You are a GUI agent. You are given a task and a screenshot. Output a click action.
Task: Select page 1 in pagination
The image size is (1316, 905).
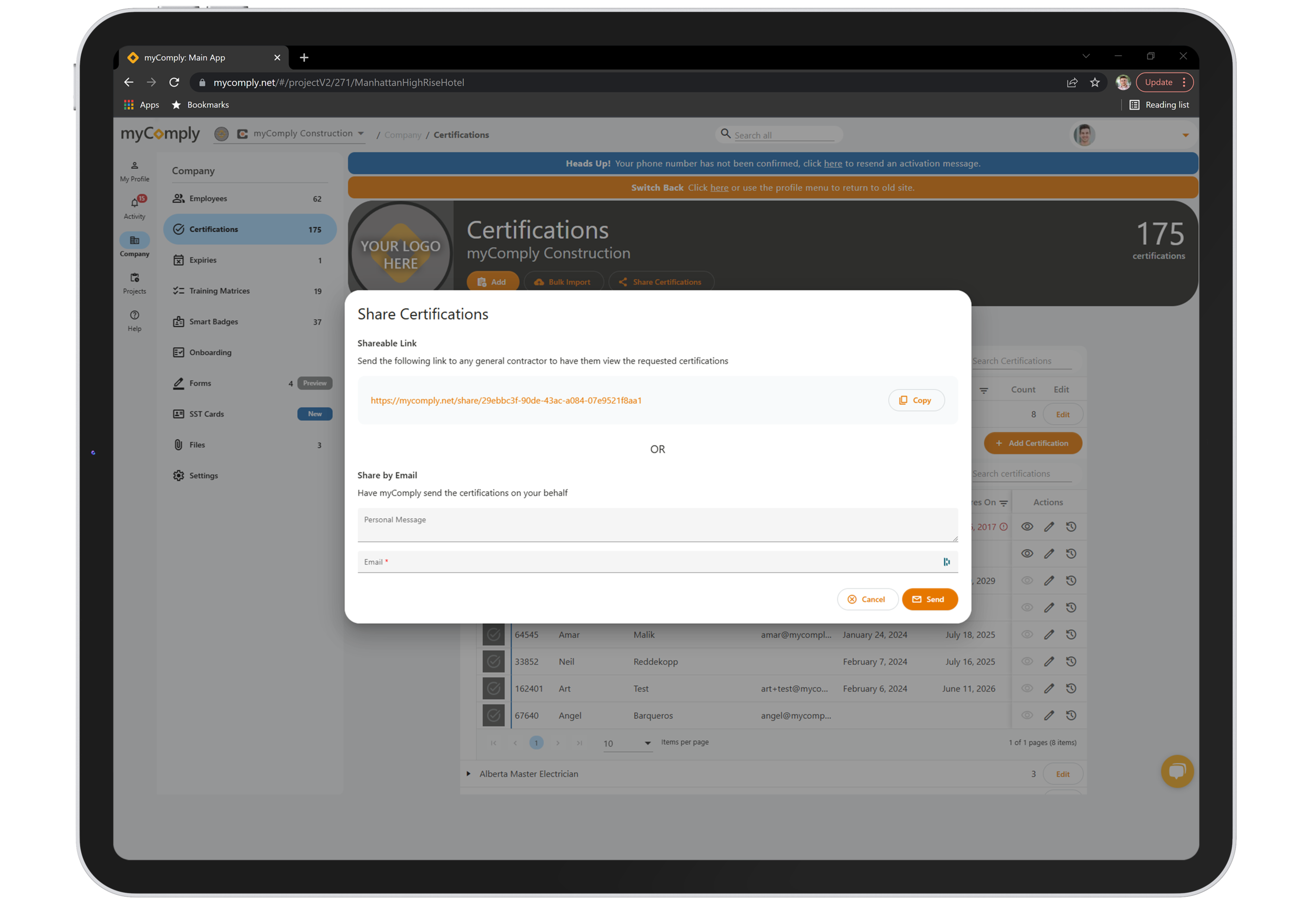point(536,743)
